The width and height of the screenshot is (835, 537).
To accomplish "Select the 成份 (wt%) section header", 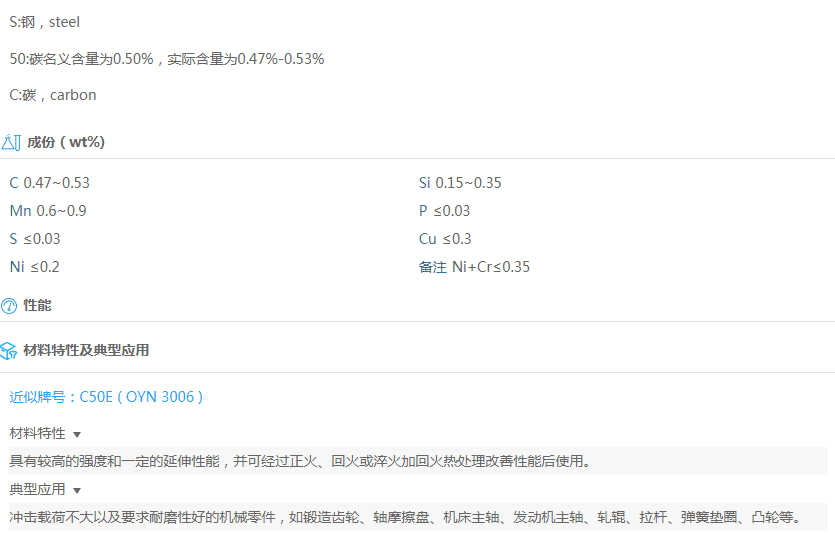I will [x=66, y=142].
